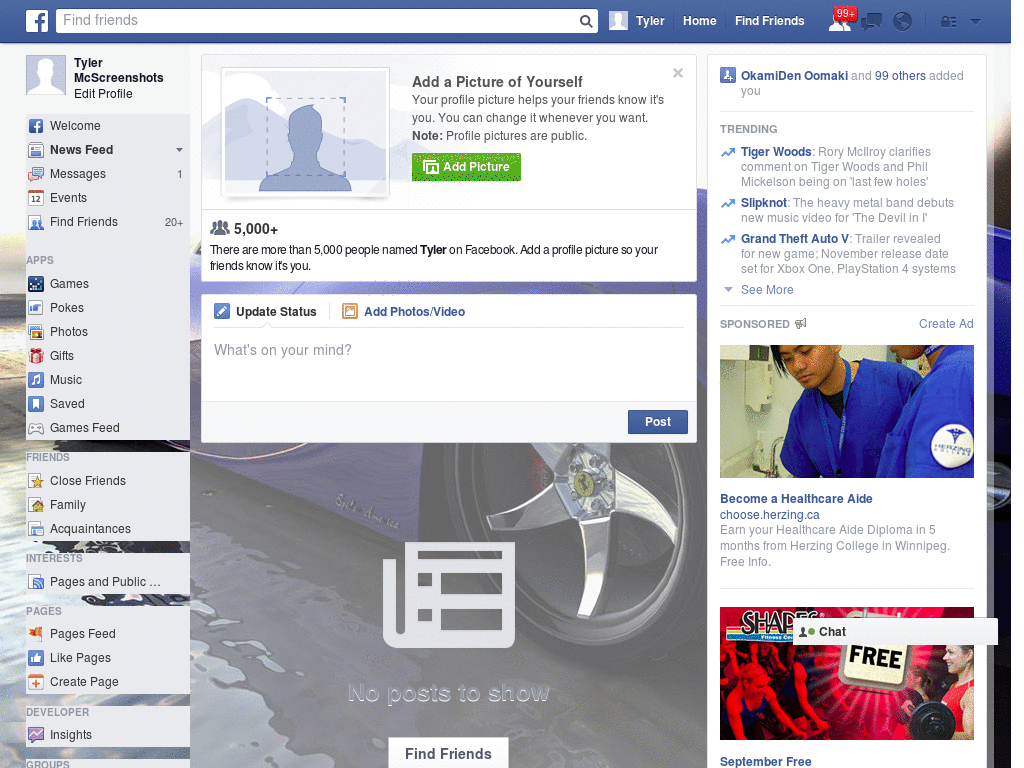The height and width of the screenshot is (768, 1024).
Task: Dismiss the Add a Picture card
Action: [678, 73]
